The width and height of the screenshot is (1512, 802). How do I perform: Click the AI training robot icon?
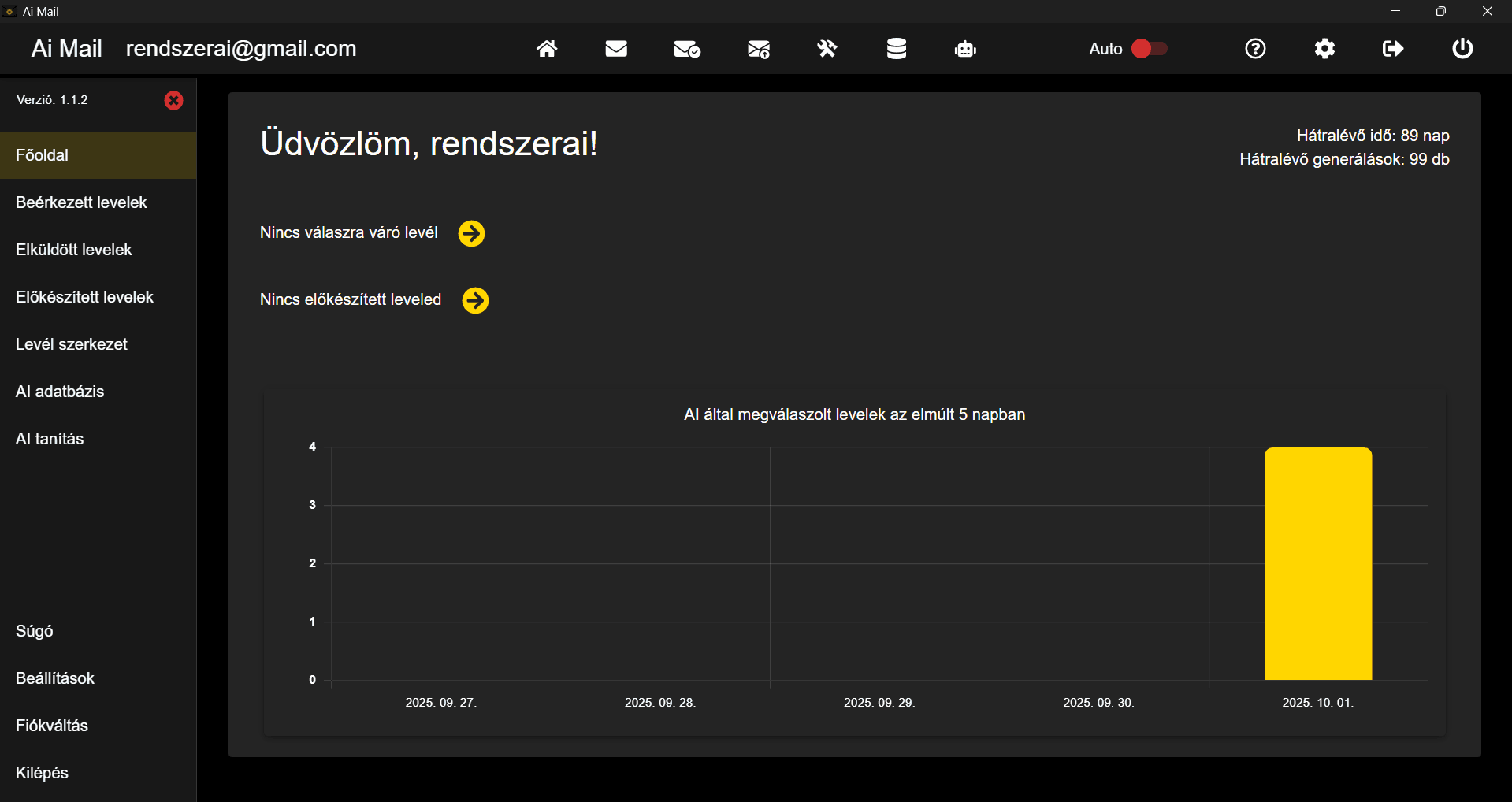(965, 49)
